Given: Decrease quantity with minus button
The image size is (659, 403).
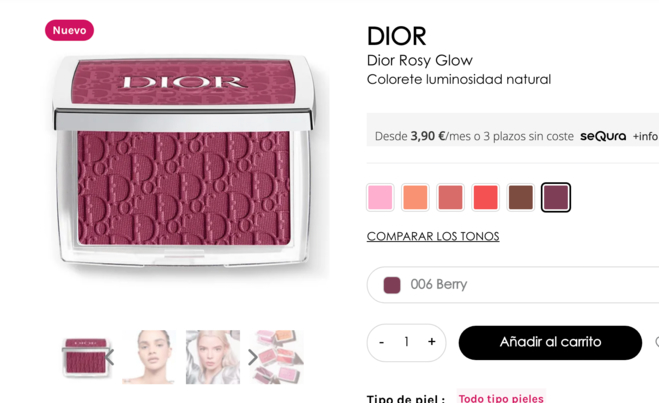Looking at the screenshot, I should pos(381,342).
